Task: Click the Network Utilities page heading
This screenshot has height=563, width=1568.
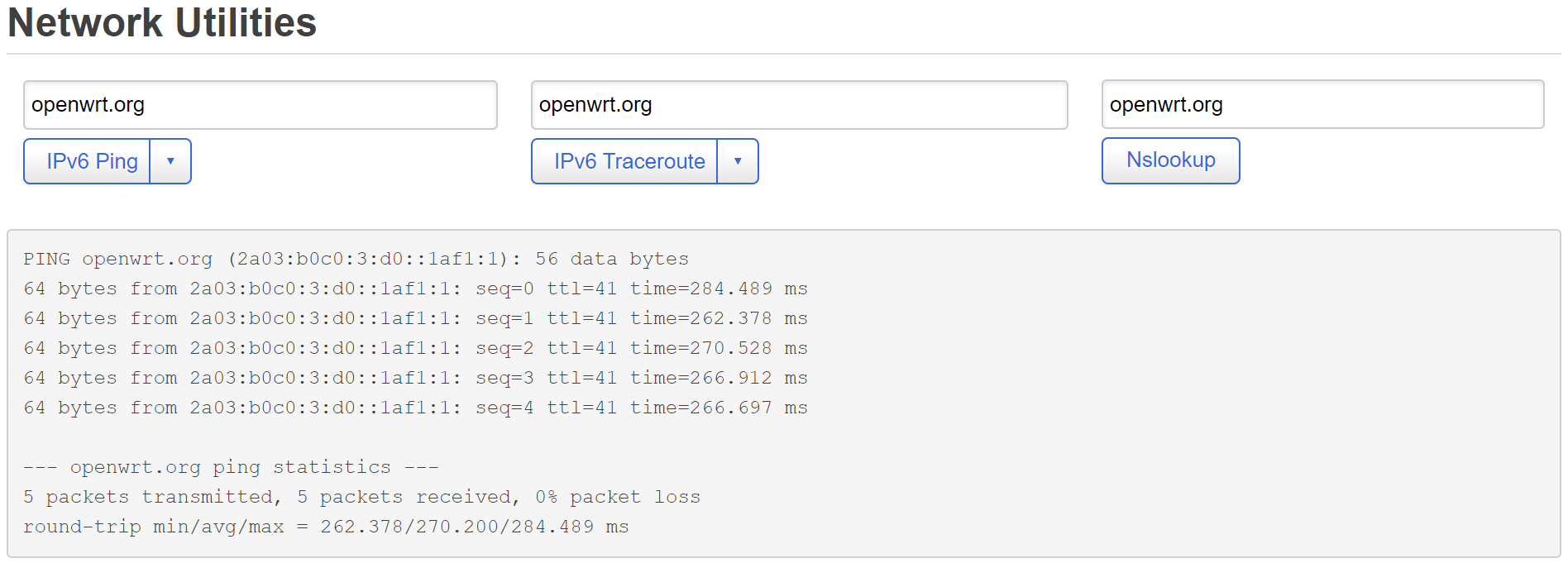Action: pos(161,22)
